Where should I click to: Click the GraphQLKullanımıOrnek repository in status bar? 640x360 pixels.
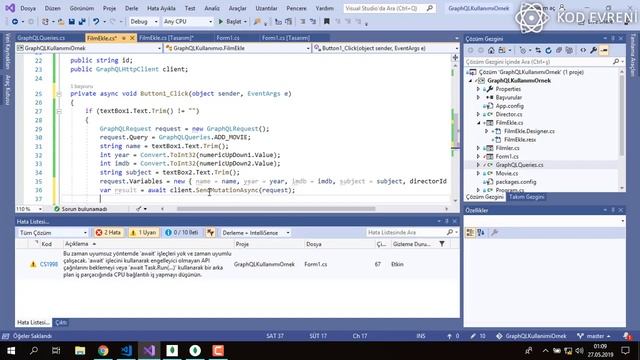coord(531,336)
